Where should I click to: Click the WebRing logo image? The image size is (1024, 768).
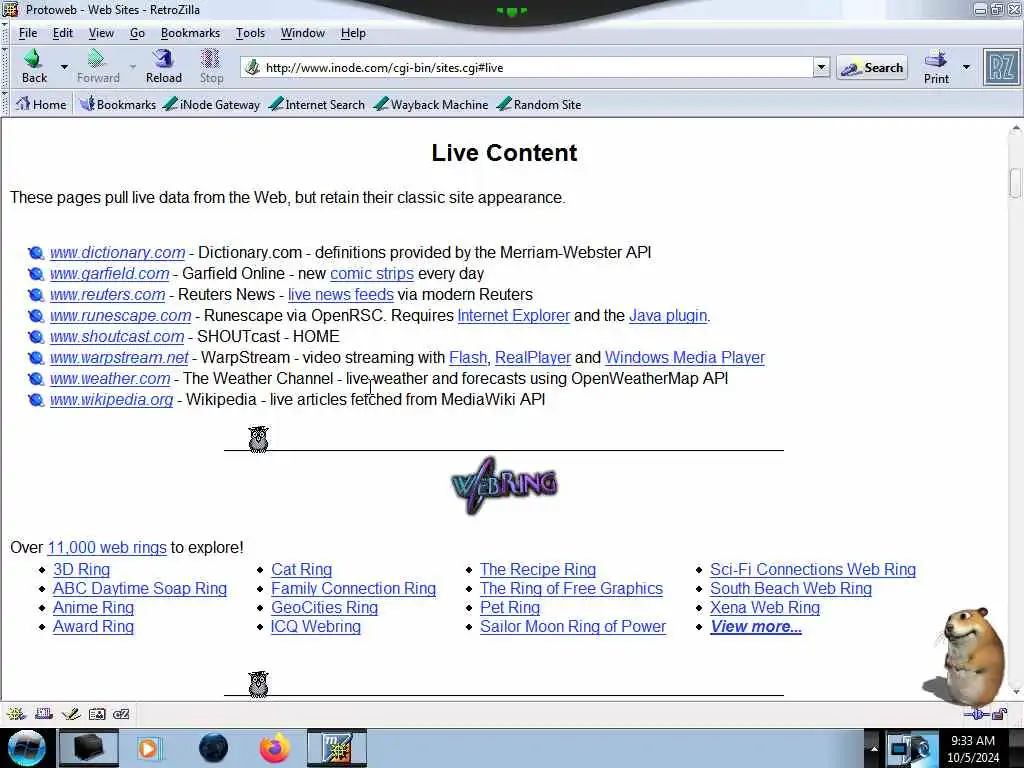504,485
